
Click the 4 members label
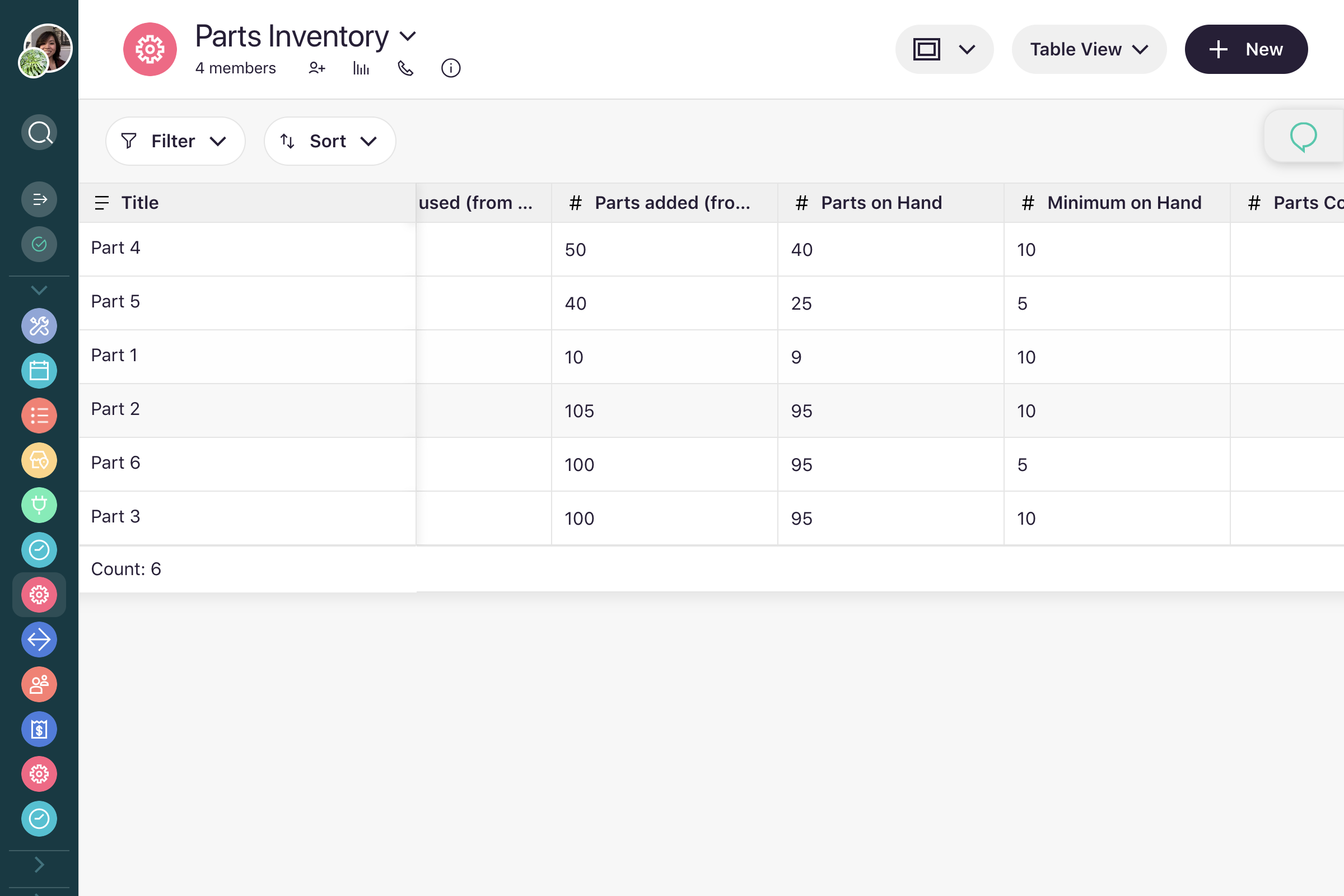pyautogui.click(x=235, y=68)
